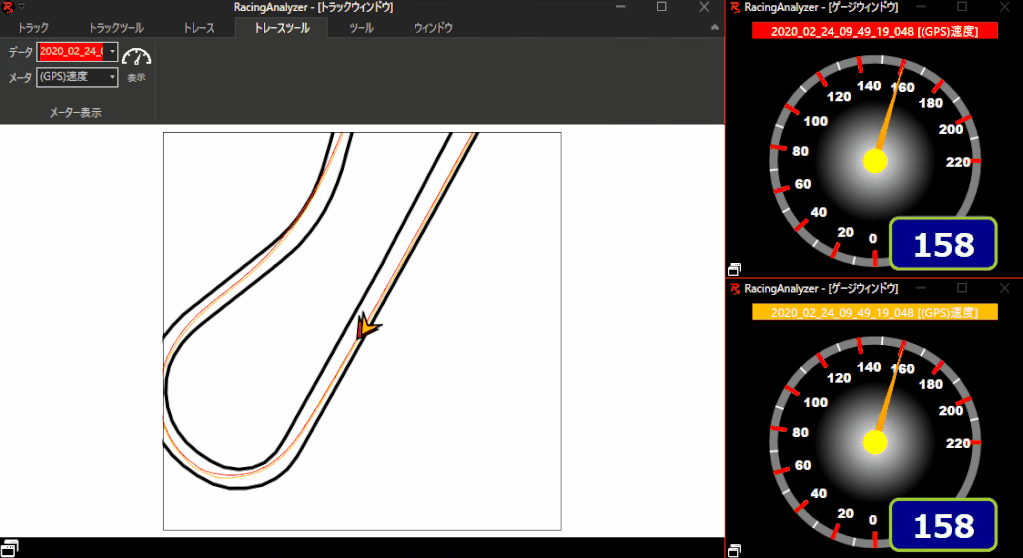Click the red data label on the upper gauge
Image resolution: width=1023 pixels, height=558 pixels.
click(x=875, y=31)
